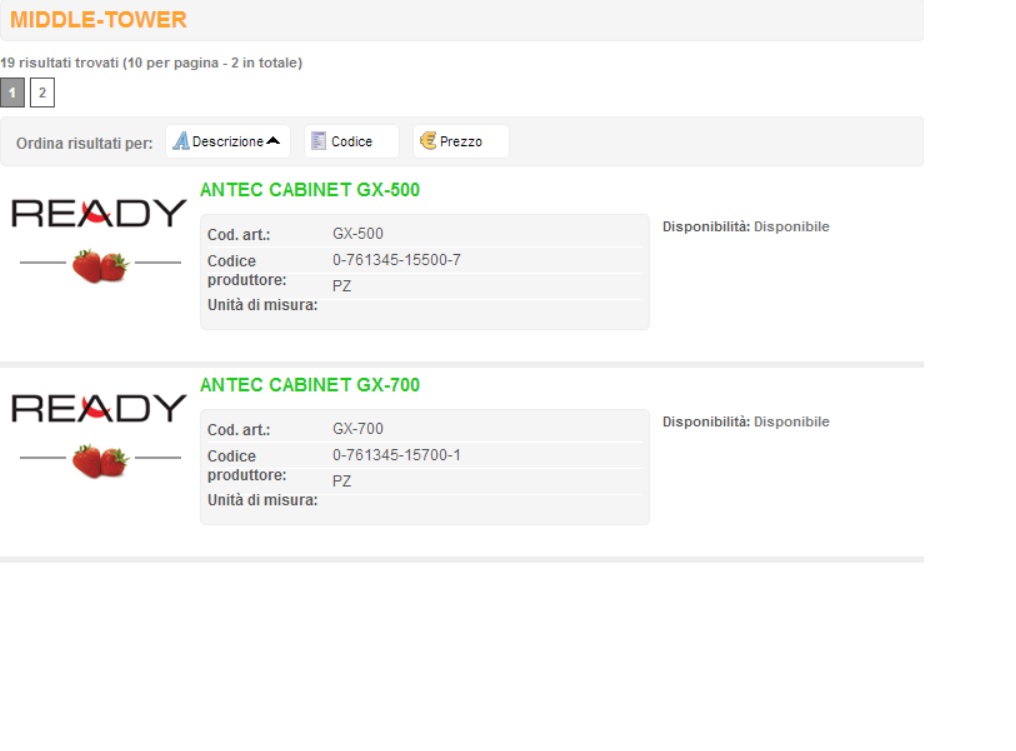
Task: Sort results by Codice
Action: (x=351, y=141)
